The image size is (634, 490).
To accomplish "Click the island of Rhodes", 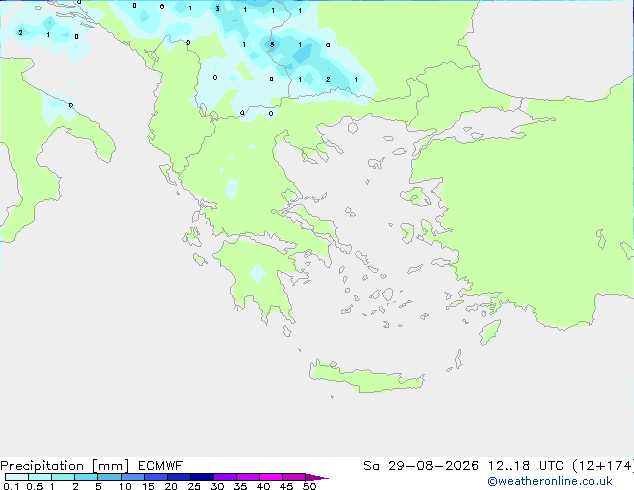I will [x=490, y=332].
